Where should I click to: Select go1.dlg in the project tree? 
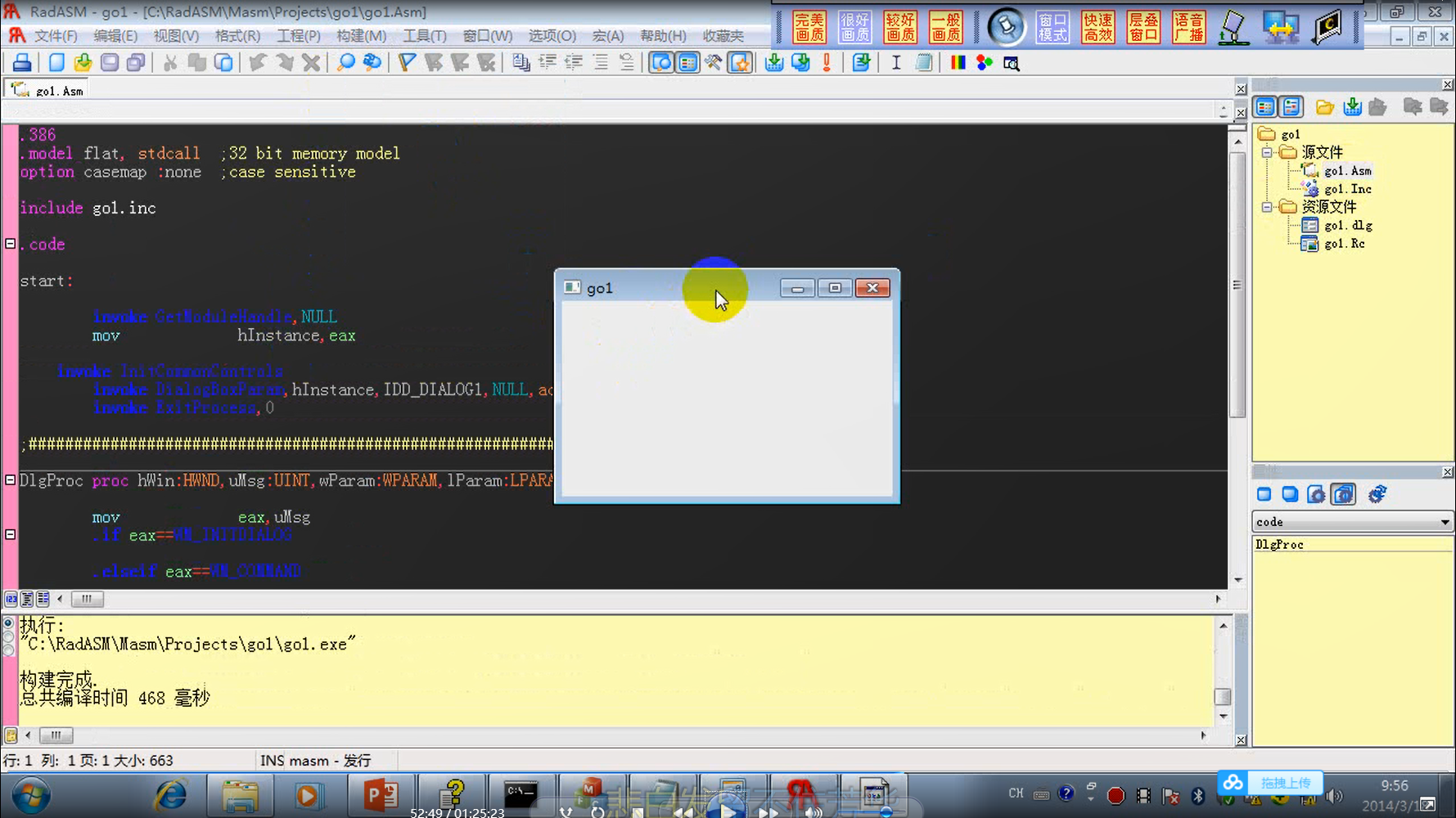[1348, 225]
